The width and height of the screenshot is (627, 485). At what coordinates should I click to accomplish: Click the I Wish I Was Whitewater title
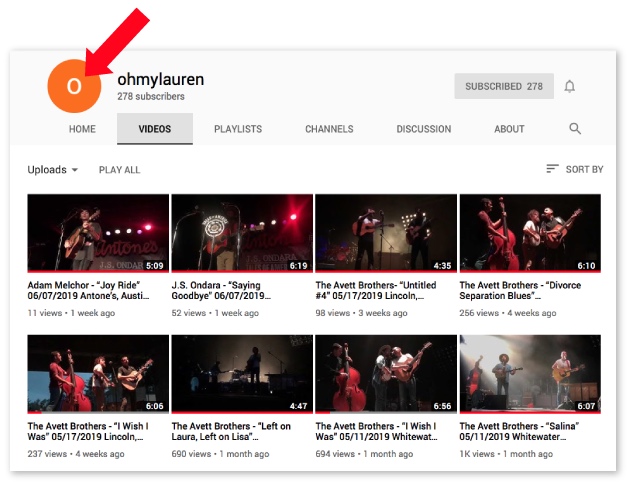click(x=376, y=431)
